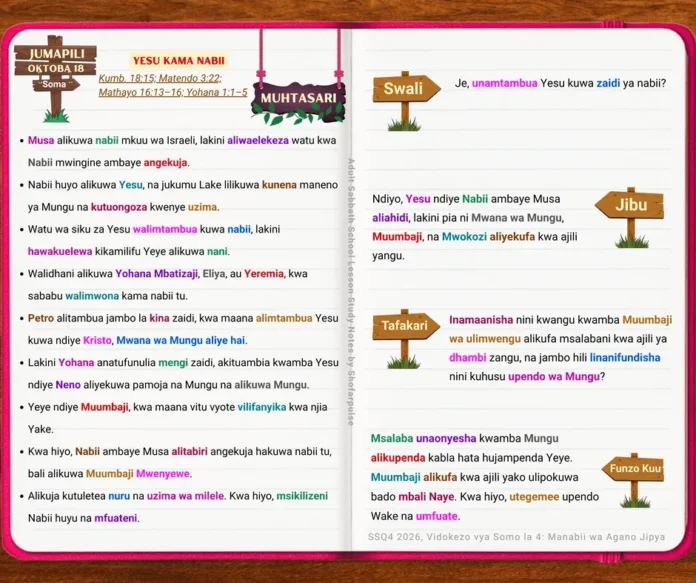The height and width of the screenshot is (583, 696).
Task: Click the purple word "Neno"
Action: point(68,385)
